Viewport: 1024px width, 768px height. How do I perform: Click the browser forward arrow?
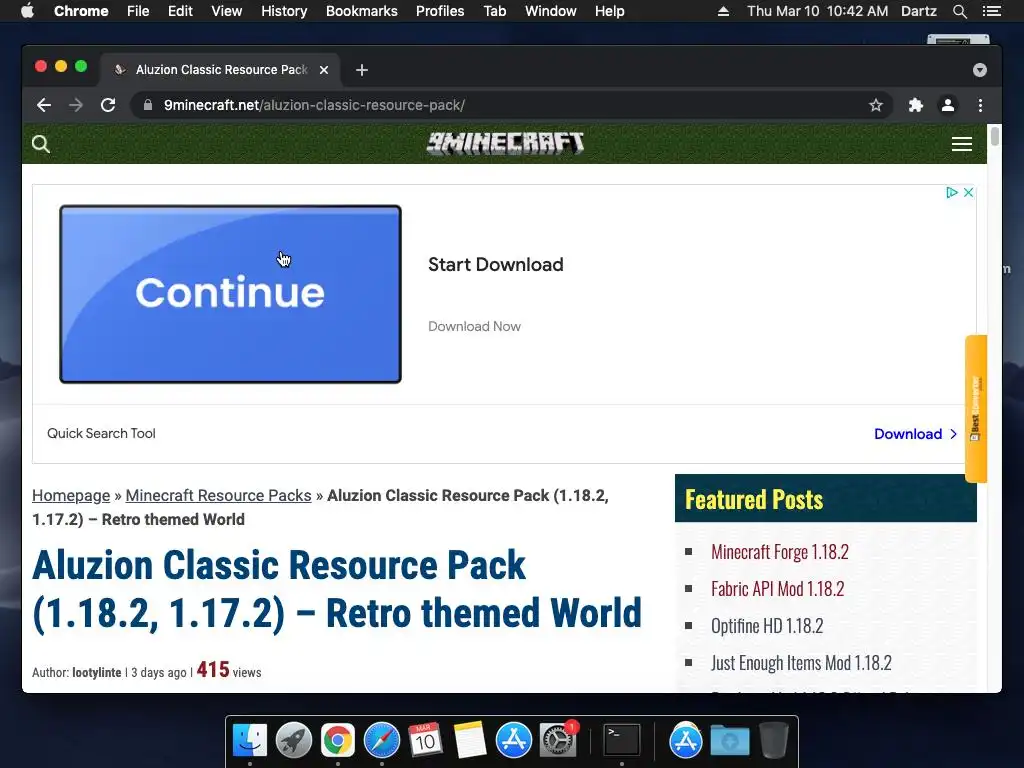76,105
